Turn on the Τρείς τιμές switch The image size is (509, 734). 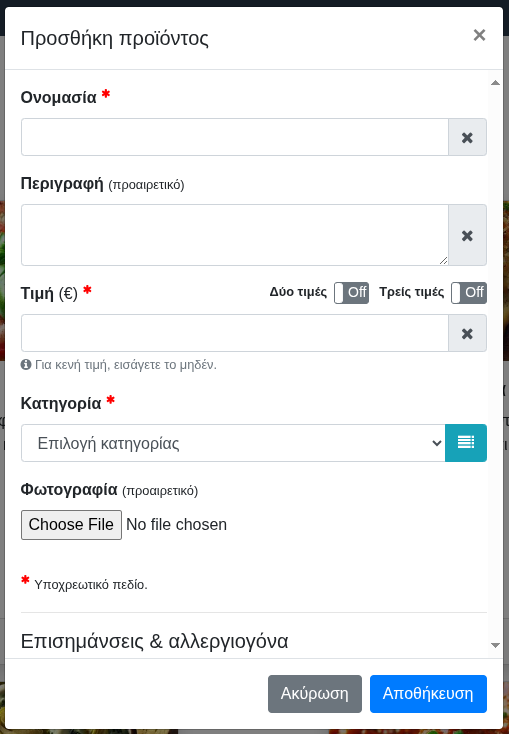tap(469, 293)
